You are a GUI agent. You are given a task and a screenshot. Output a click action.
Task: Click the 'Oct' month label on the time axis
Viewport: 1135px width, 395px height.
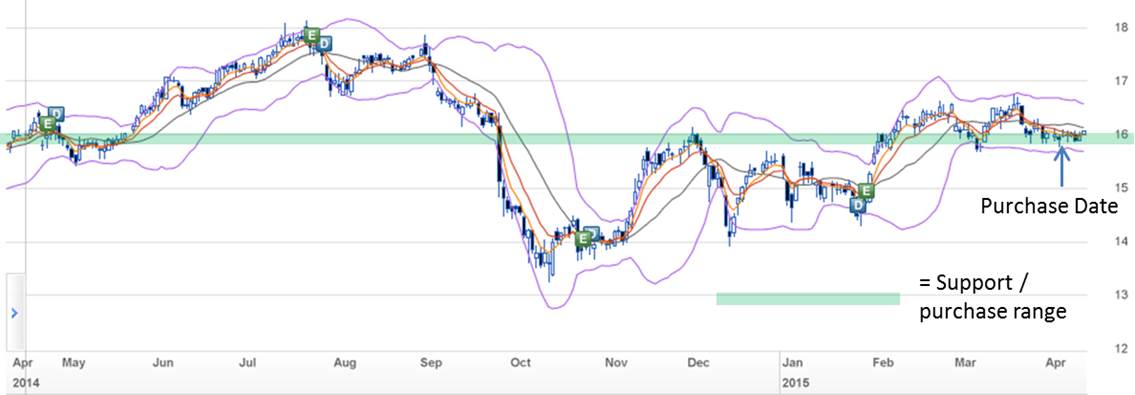520,362
